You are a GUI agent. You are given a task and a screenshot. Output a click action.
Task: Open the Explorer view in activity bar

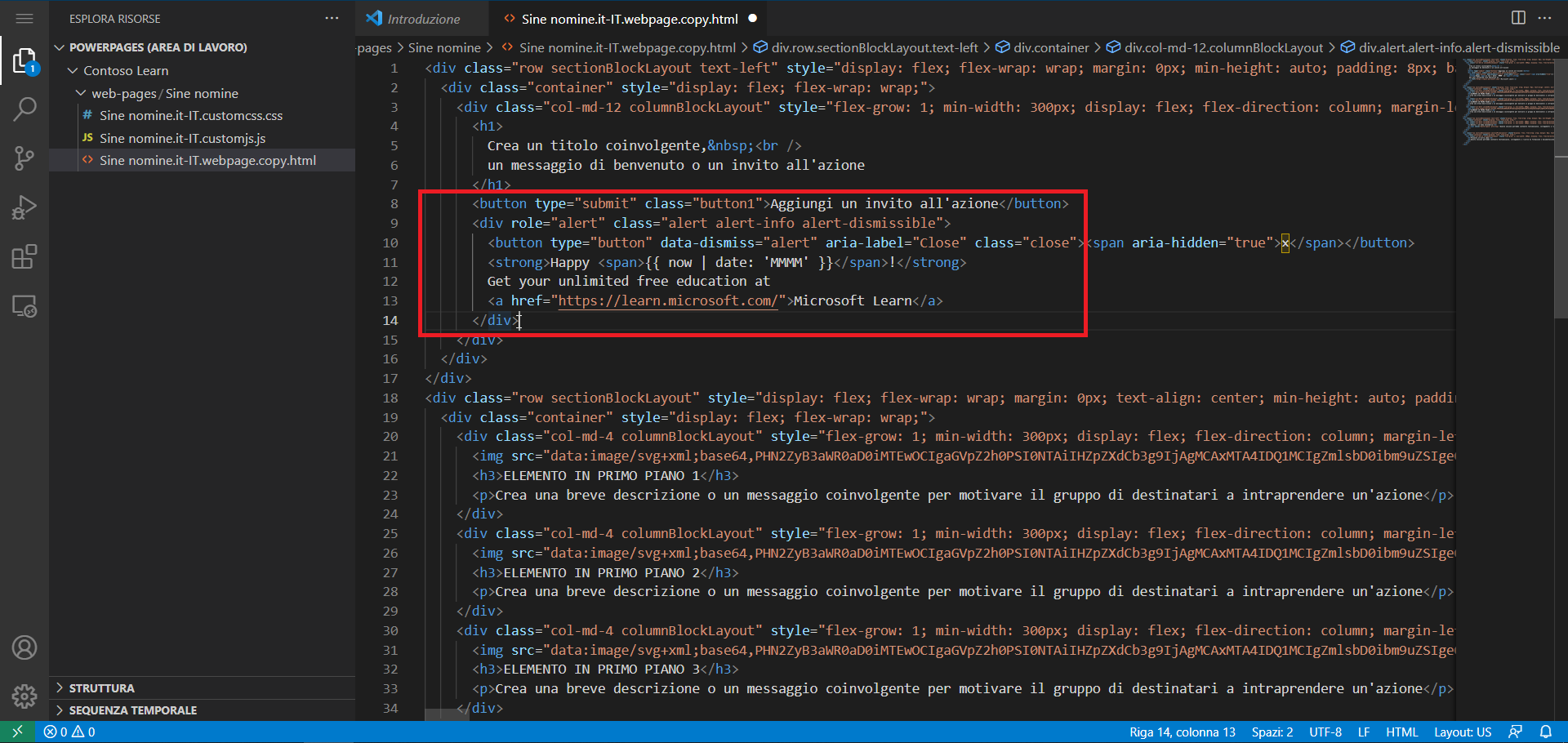coord(24,61)
